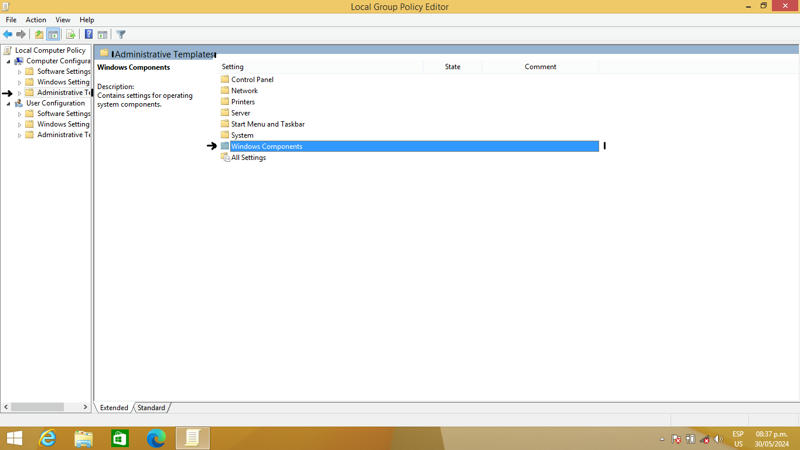Select the All Settings item
800x450 pixels.
248,158
